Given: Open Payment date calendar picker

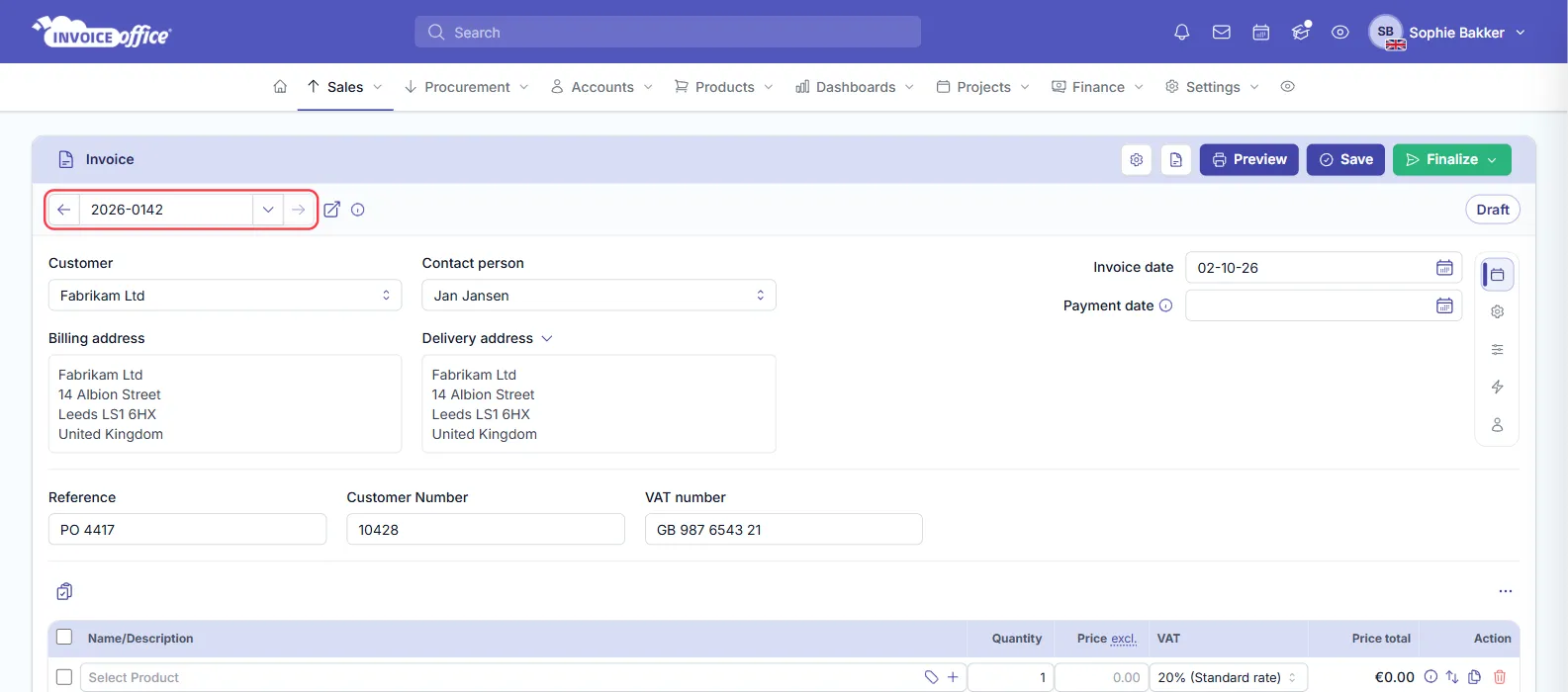Looking at the screenshot, I should [1444, 305].
